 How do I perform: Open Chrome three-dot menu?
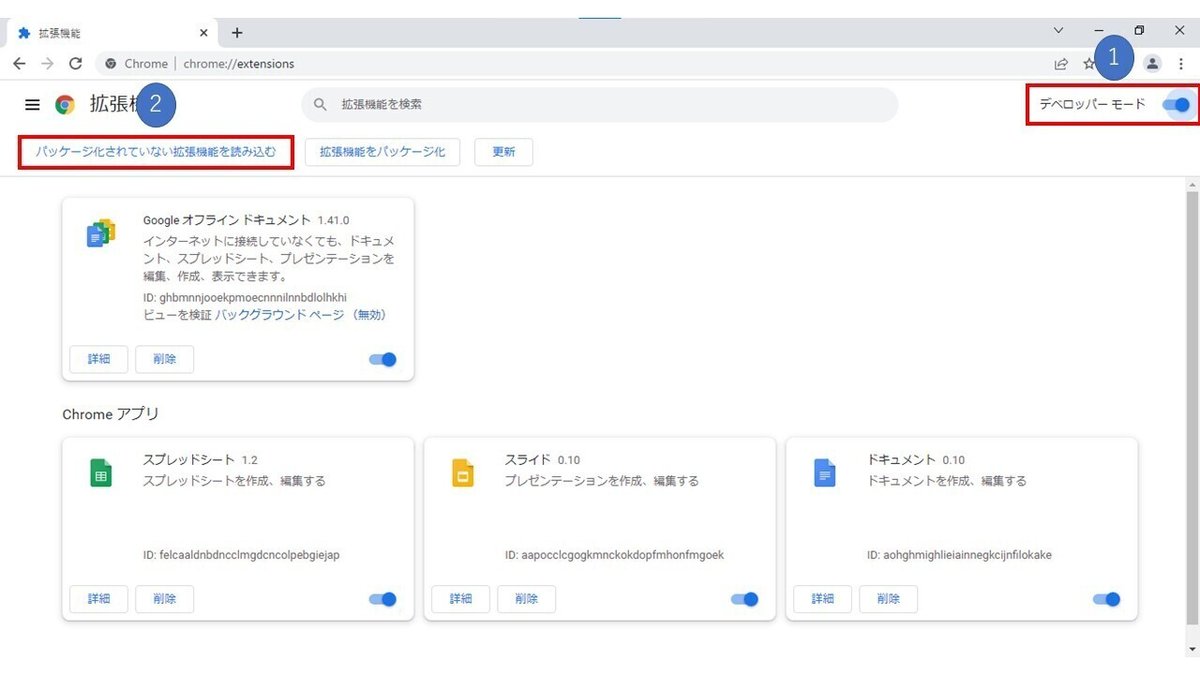coord(1181,63)
